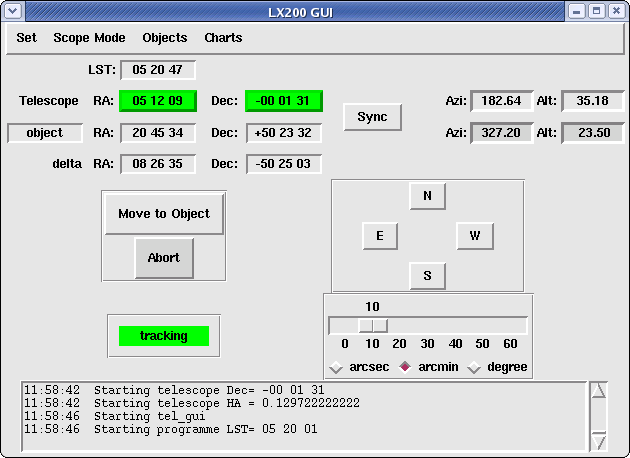Click the object Dec input field
The image size is (630, 458).
click(284, 133)
